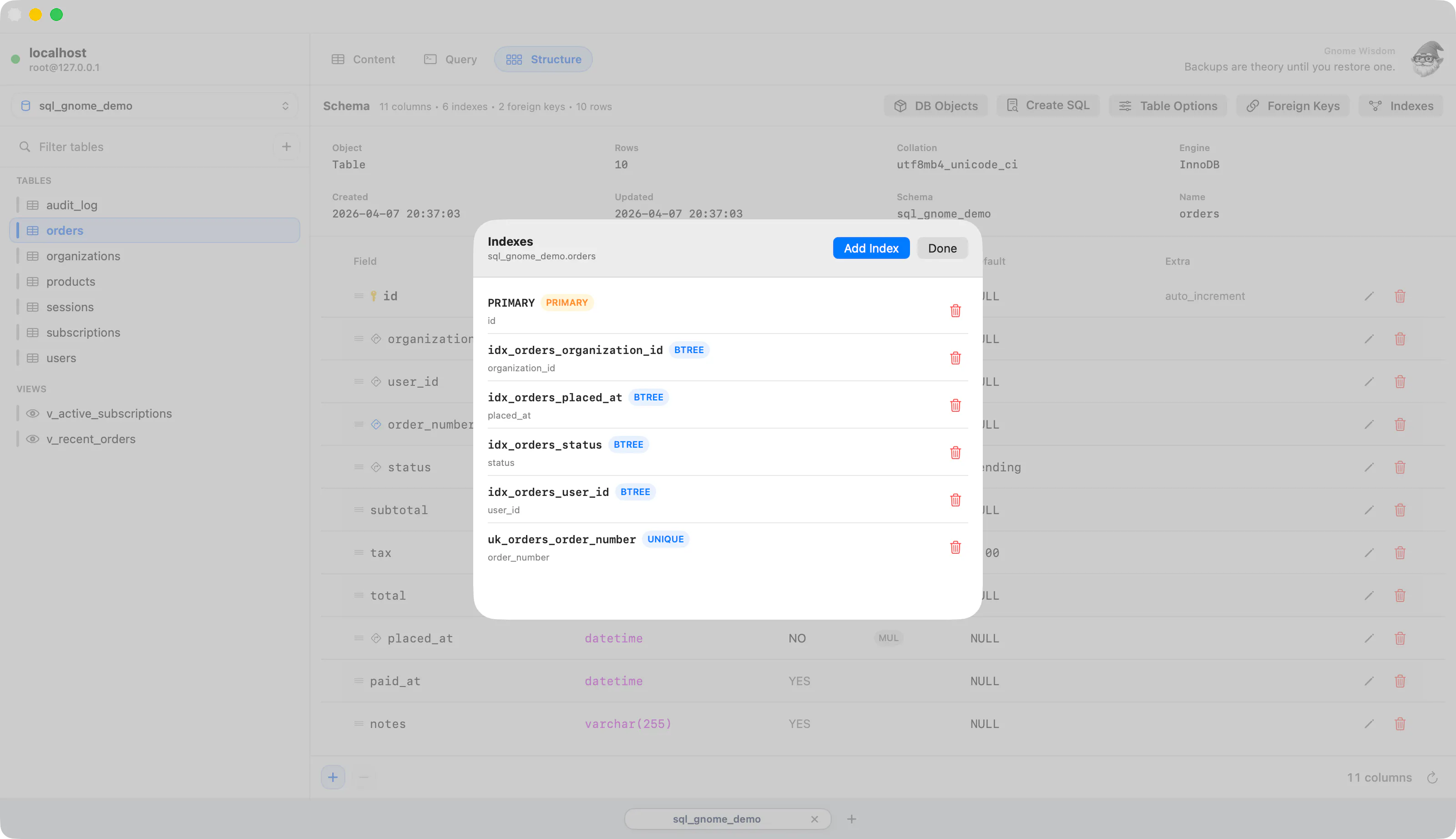Edit the id column pencil icon
1456x839 pixels.
click(1369, 296)
